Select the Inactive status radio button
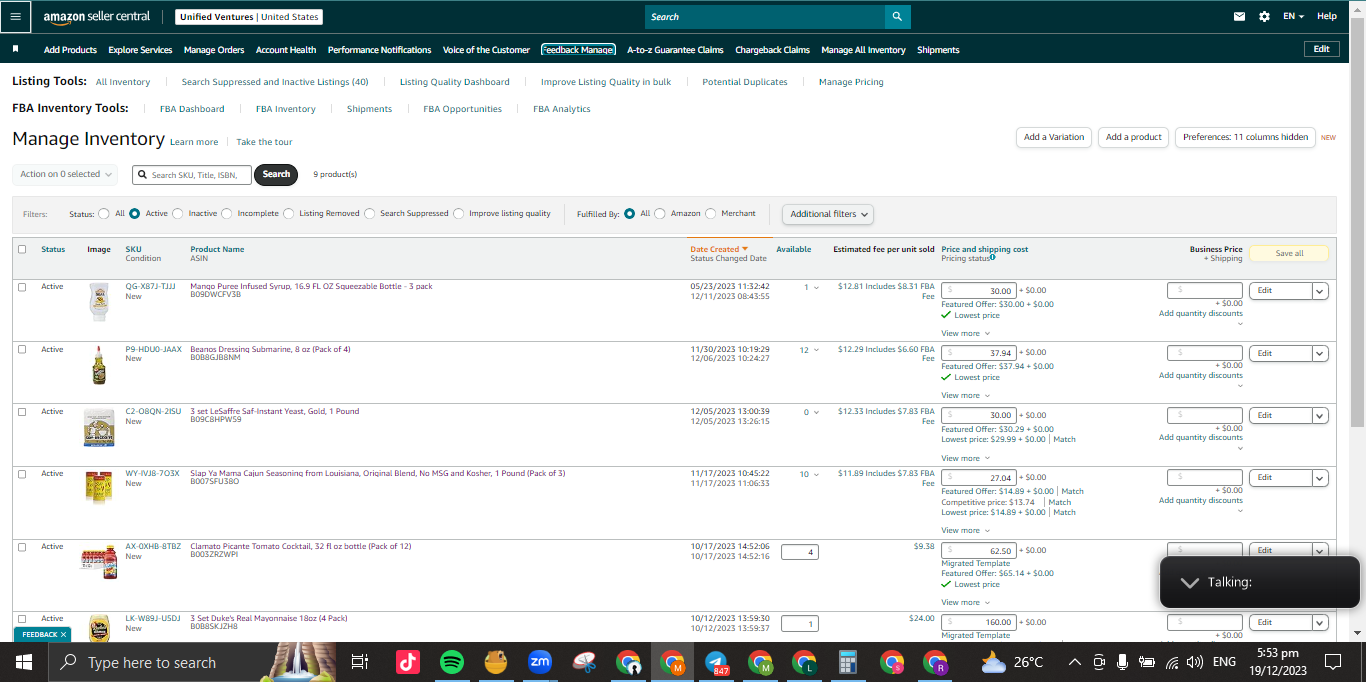 pos(178,213)
